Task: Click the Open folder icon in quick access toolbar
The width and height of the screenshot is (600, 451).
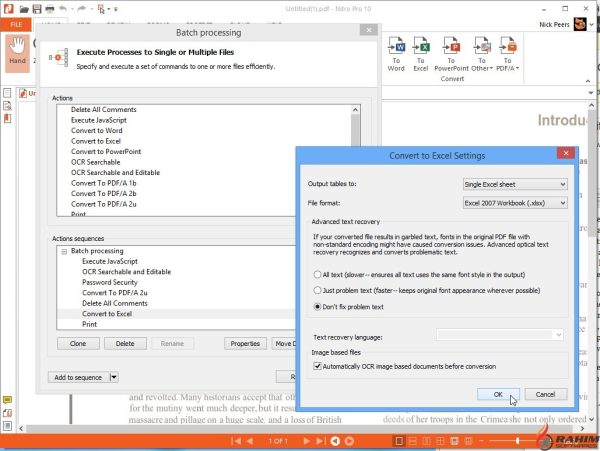Action: 24,9
